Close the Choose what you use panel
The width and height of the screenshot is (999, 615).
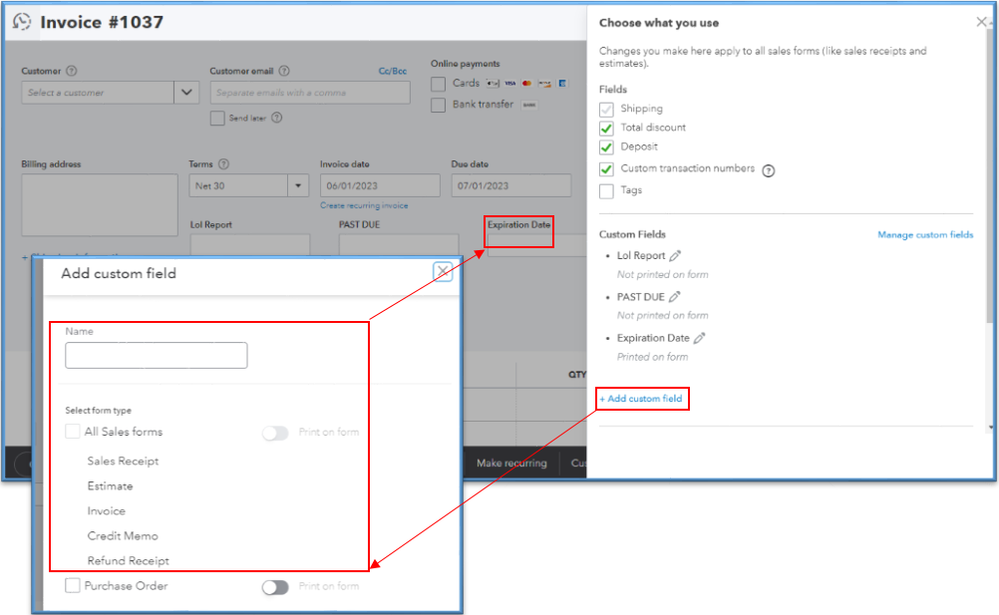point(982,22)
